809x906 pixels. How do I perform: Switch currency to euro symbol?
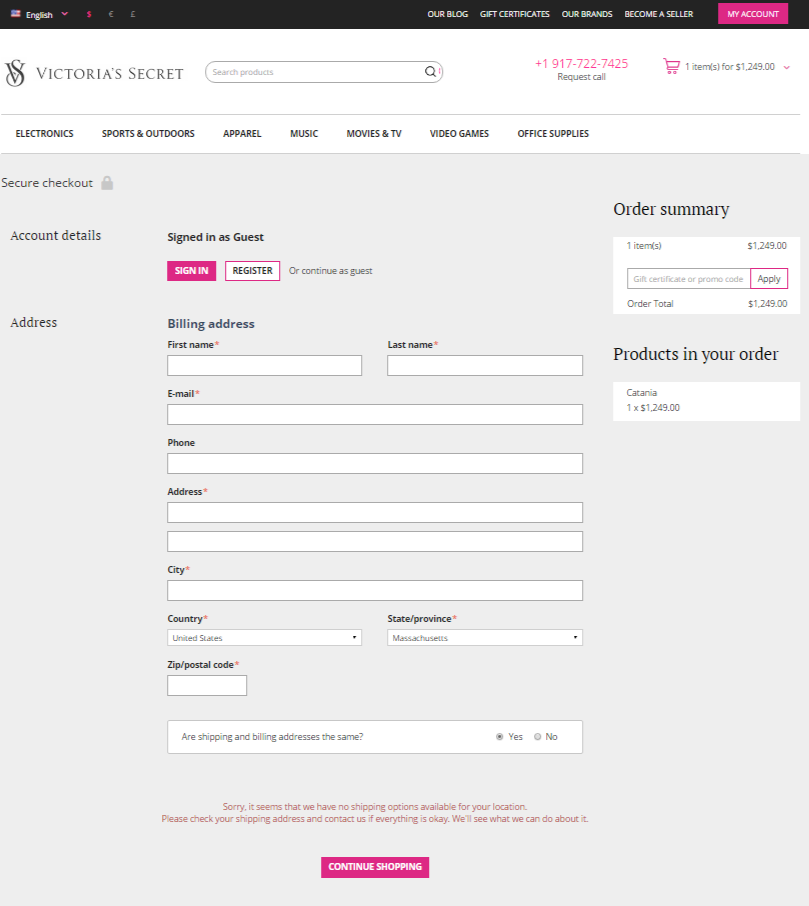click(x=111, y=14)
